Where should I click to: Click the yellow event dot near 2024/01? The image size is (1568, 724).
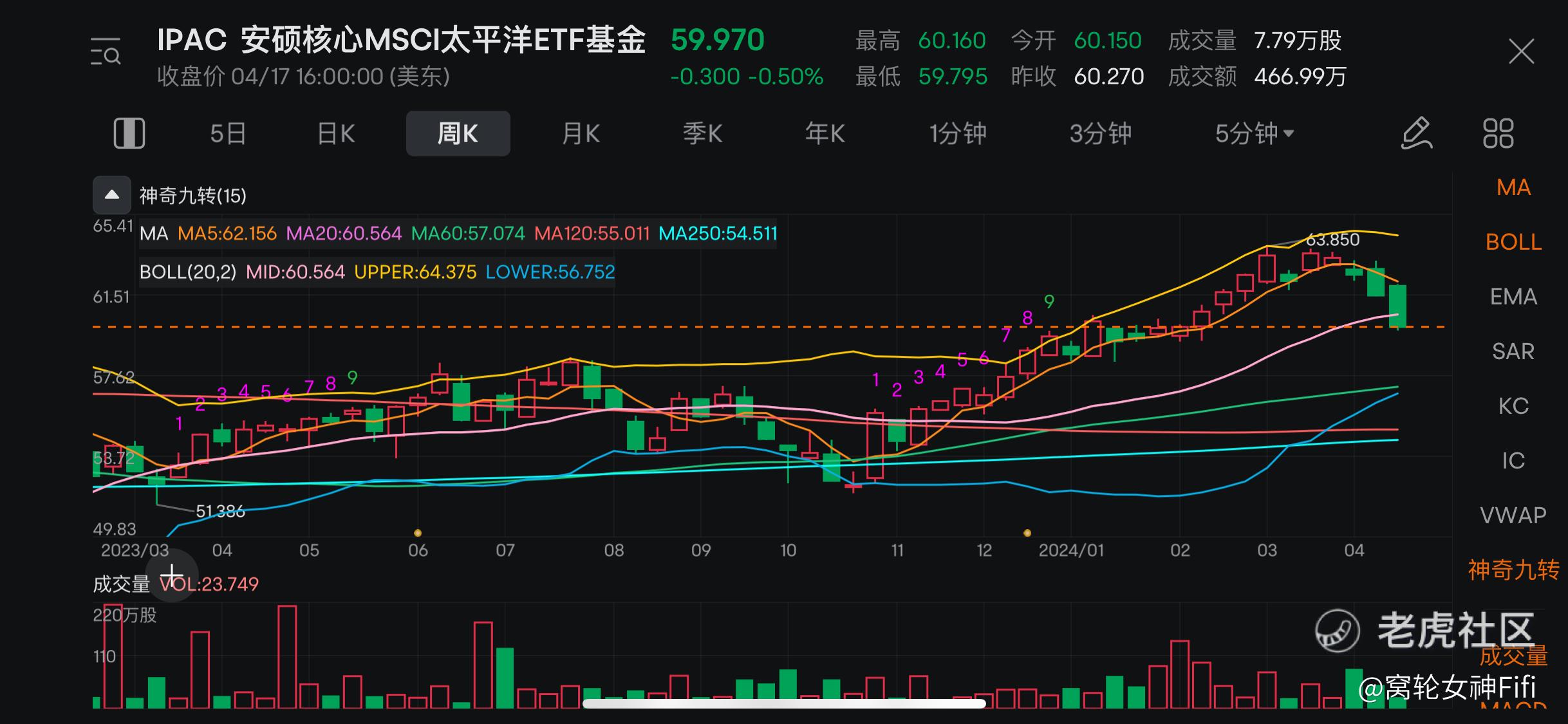[1027, 533]
